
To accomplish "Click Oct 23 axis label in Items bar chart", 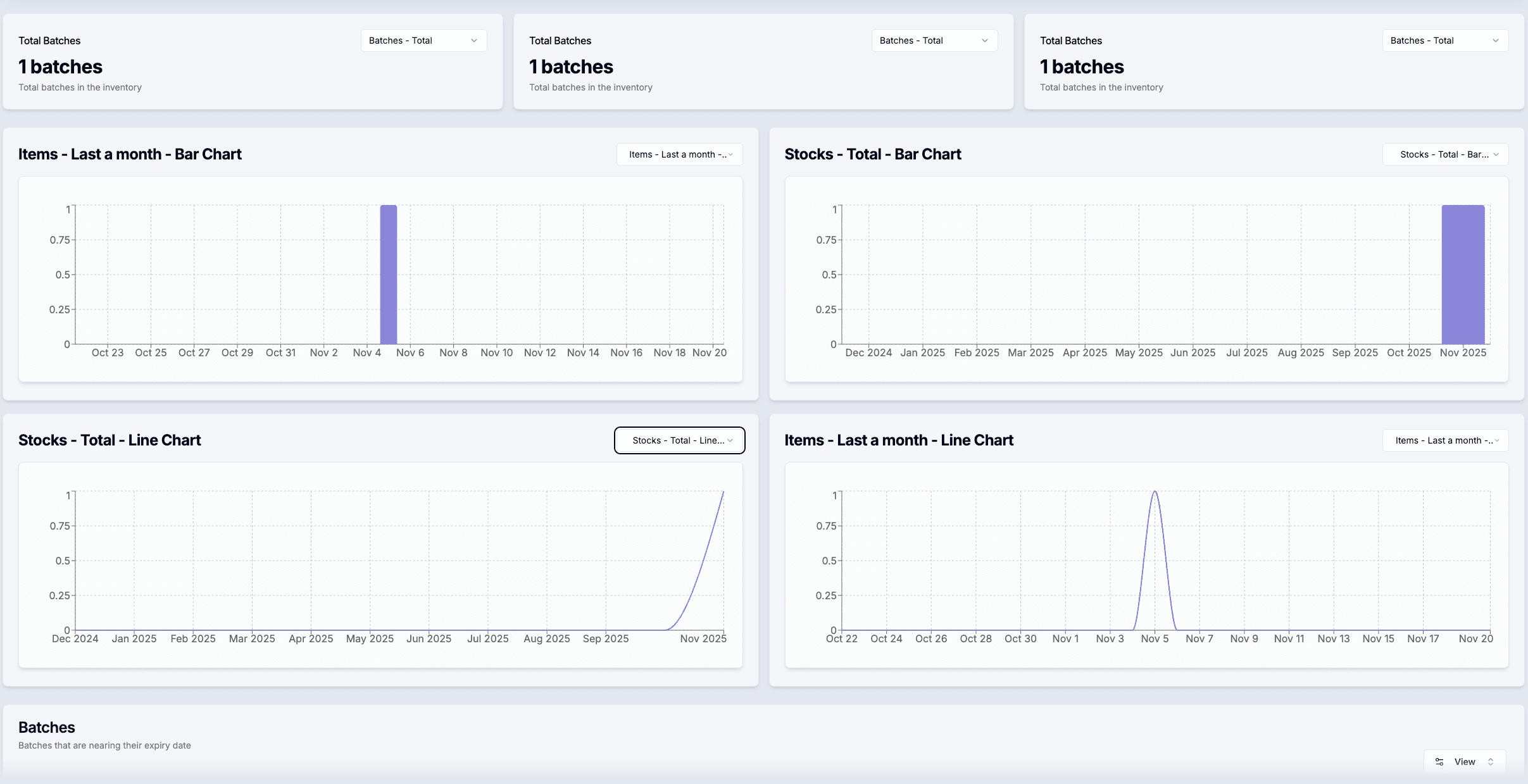I will 108,352.
